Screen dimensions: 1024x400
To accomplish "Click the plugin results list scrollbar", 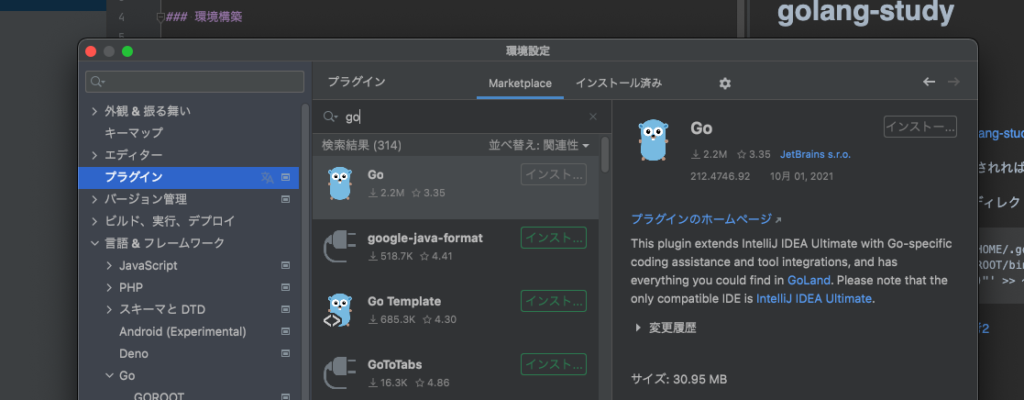I will pyautogui.click(x=605, y=155).
